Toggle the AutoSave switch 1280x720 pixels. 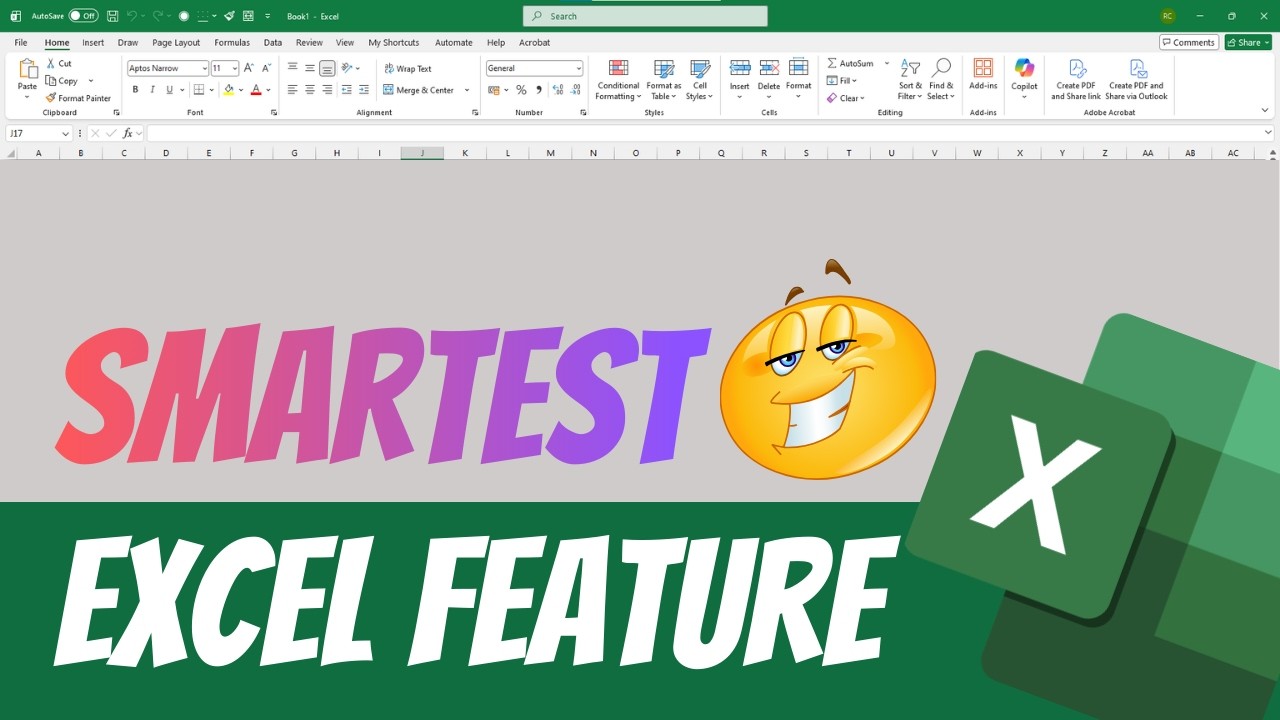(x=83, y=16)
